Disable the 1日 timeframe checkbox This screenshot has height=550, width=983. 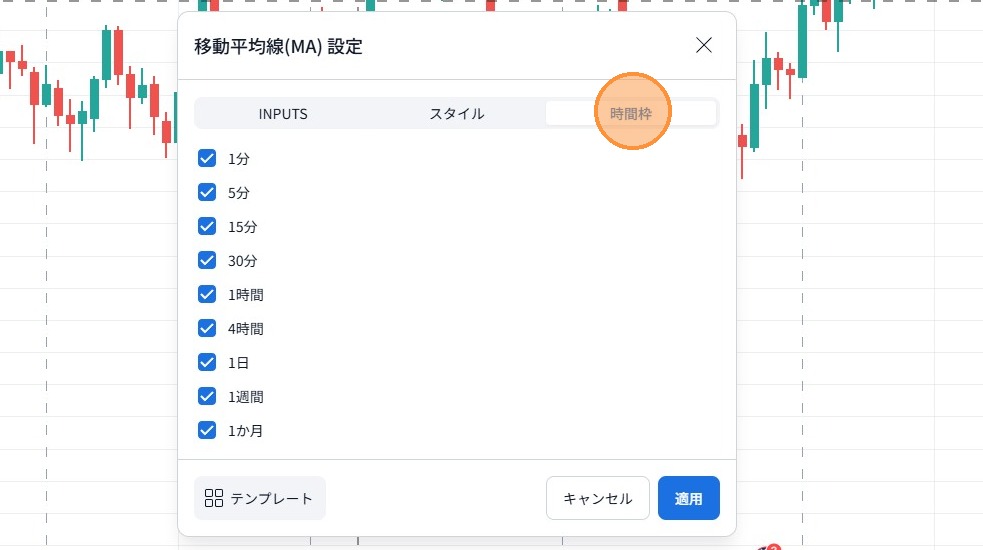click(207, 362)
